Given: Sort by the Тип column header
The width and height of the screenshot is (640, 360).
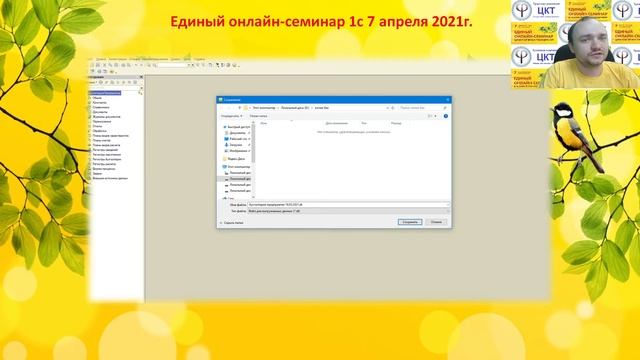Looking at the screenshot, I should pos(364,123).
